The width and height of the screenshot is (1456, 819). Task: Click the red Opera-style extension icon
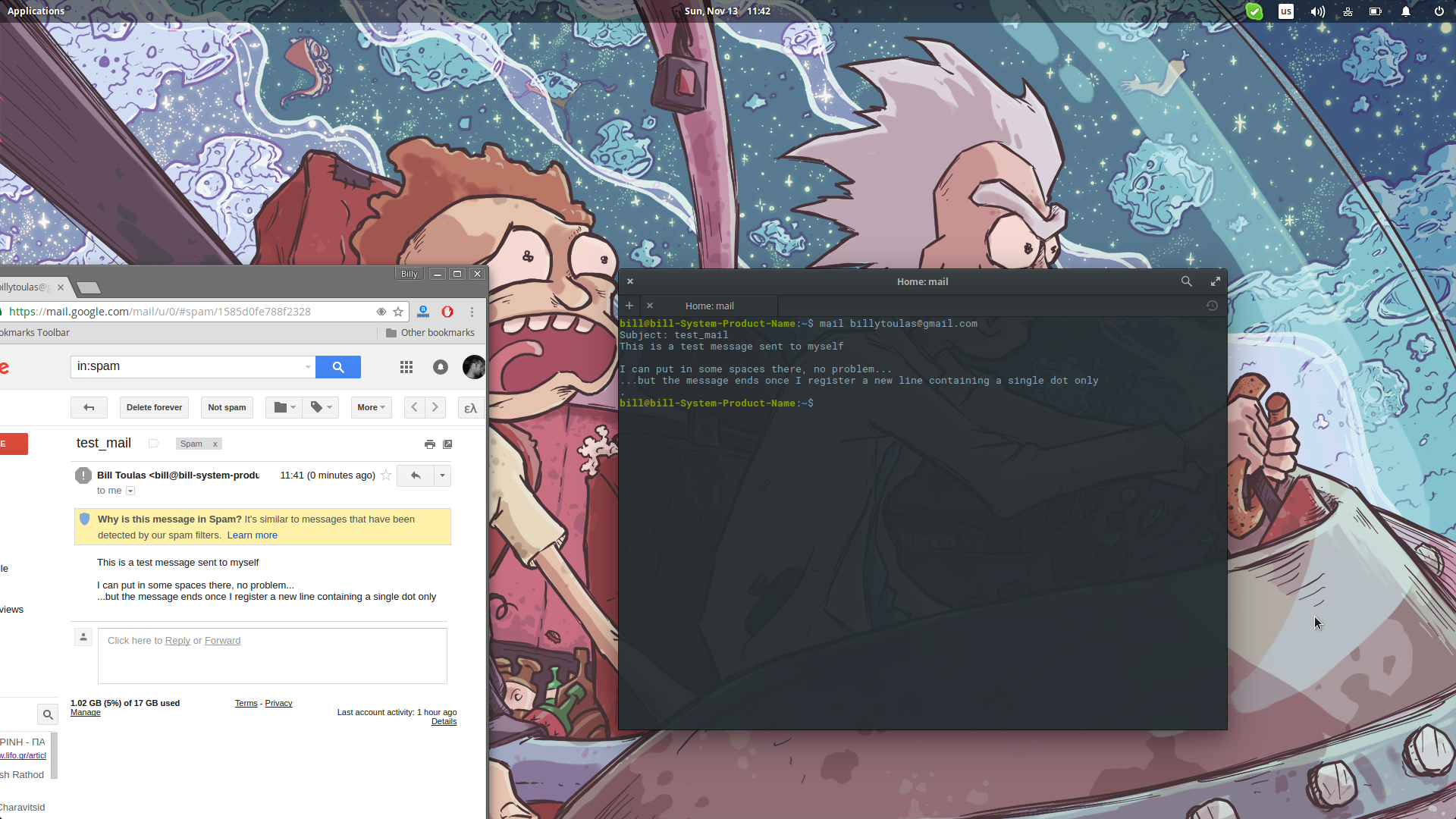(x=447, y=312)
